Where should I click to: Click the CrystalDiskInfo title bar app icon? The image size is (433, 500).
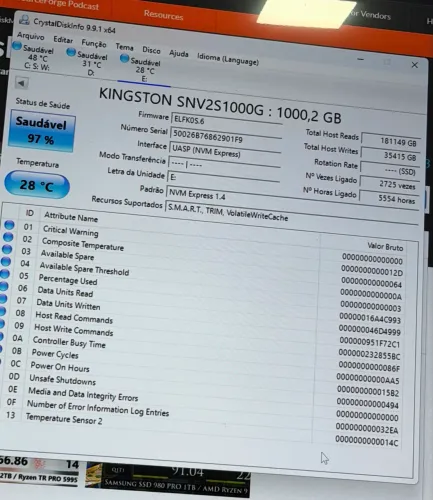coord(24,20)
